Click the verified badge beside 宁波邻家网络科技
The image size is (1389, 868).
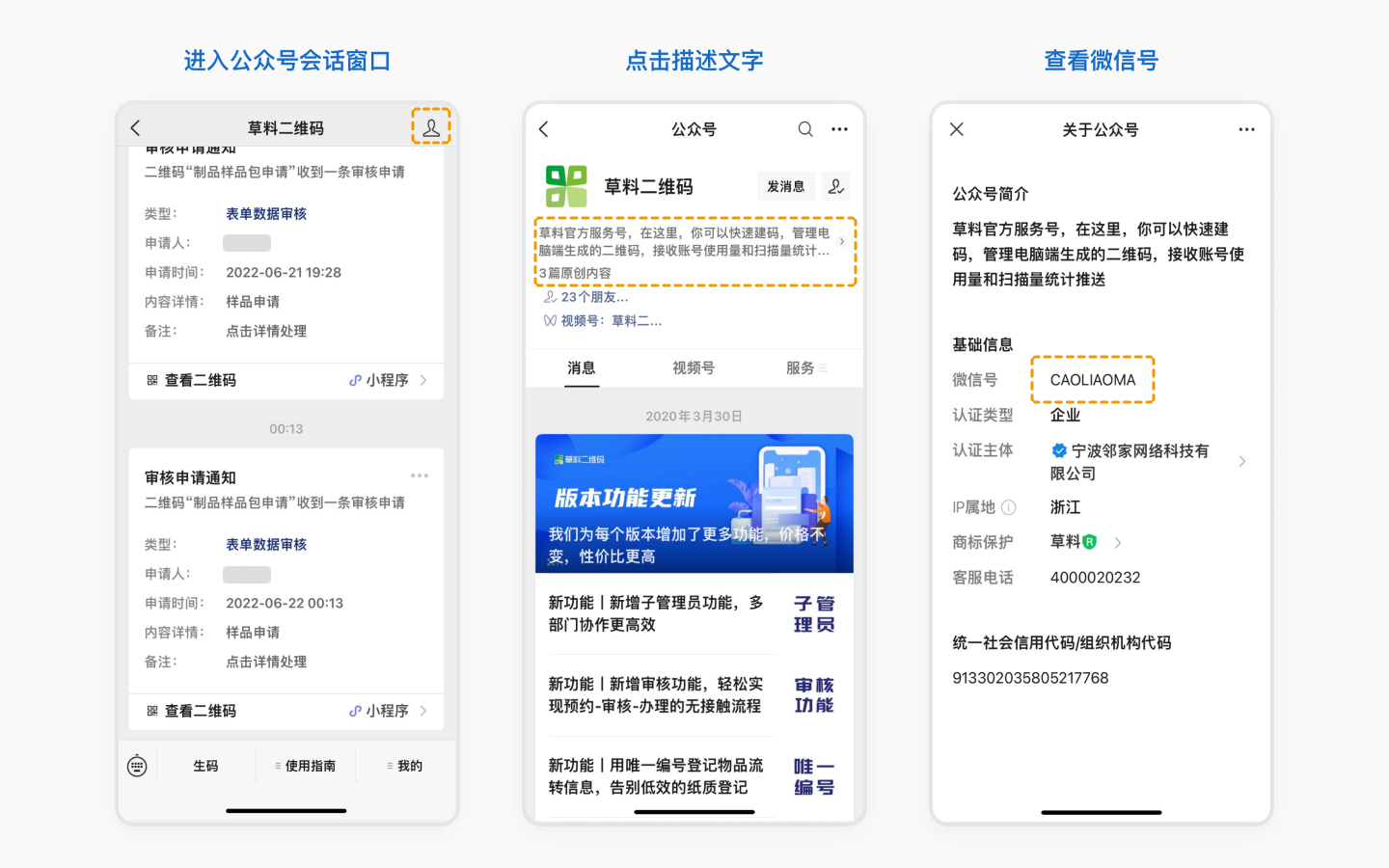click(1059, 450)
